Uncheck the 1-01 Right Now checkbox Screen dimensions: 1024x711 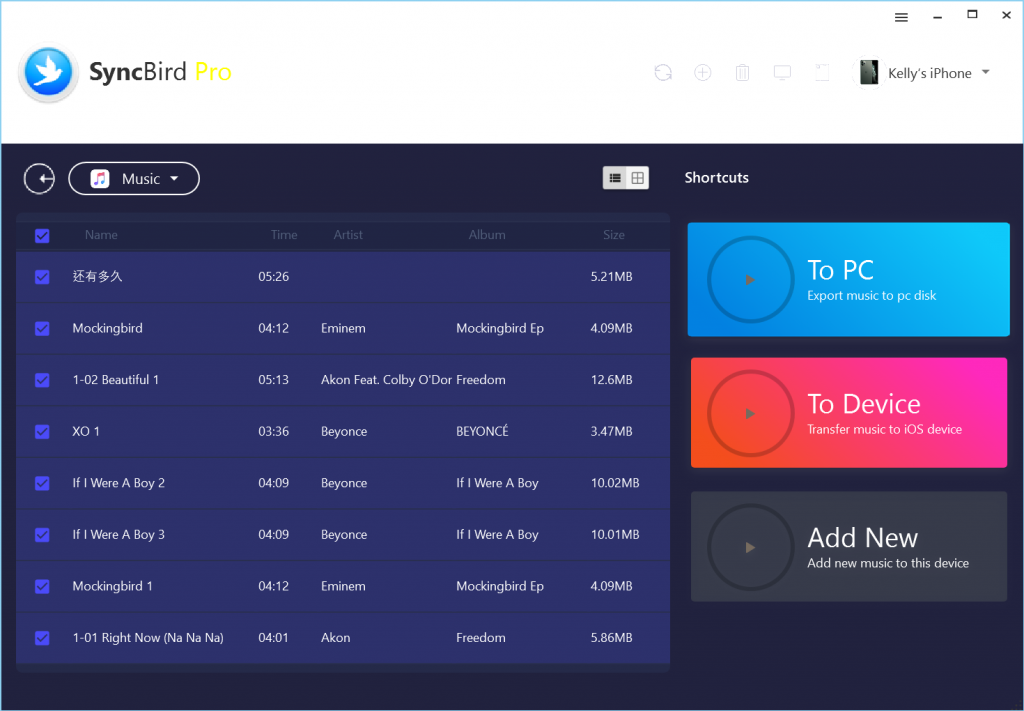(x=42, y=638)
